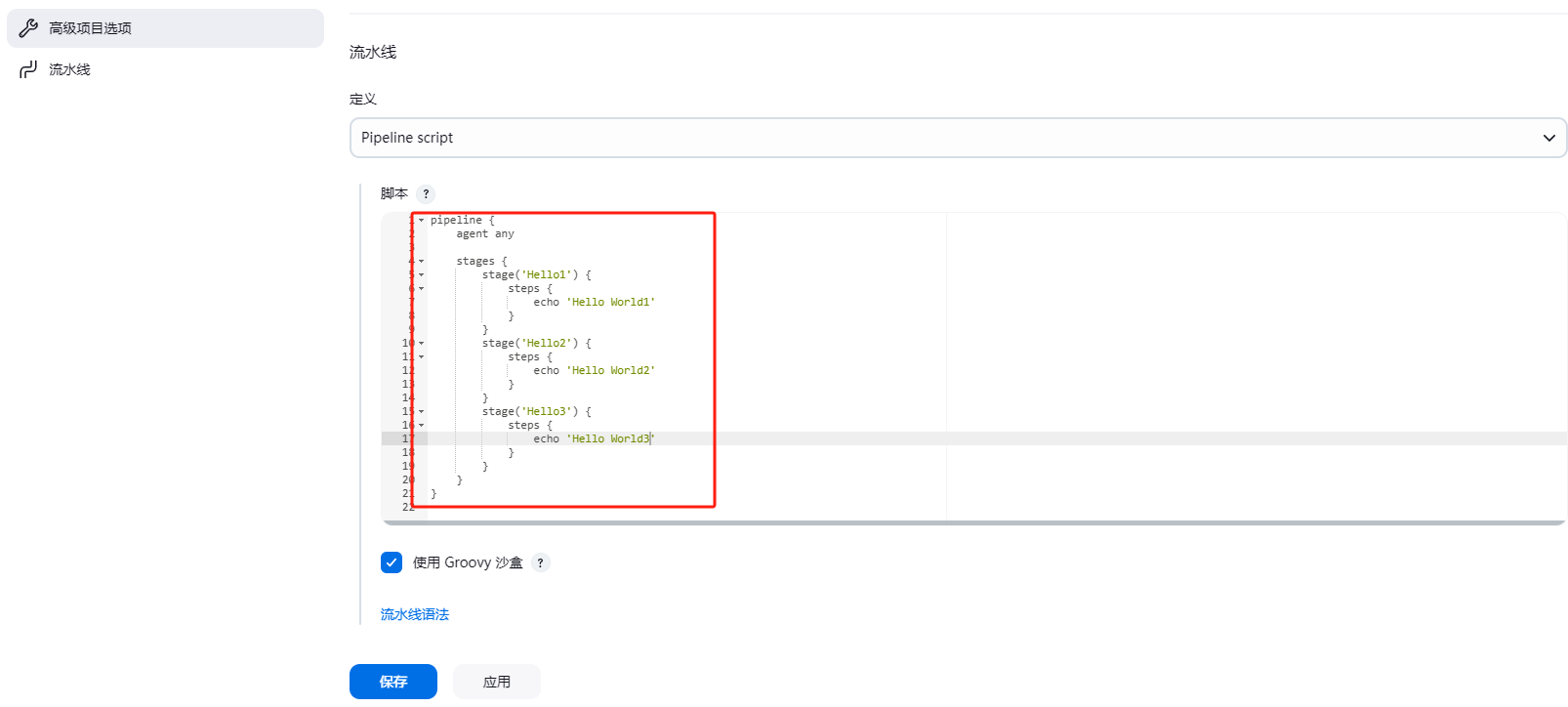Click 'stages {' text in the script
The height and width of the screenshot is (707, 1568).
point(482,262)
